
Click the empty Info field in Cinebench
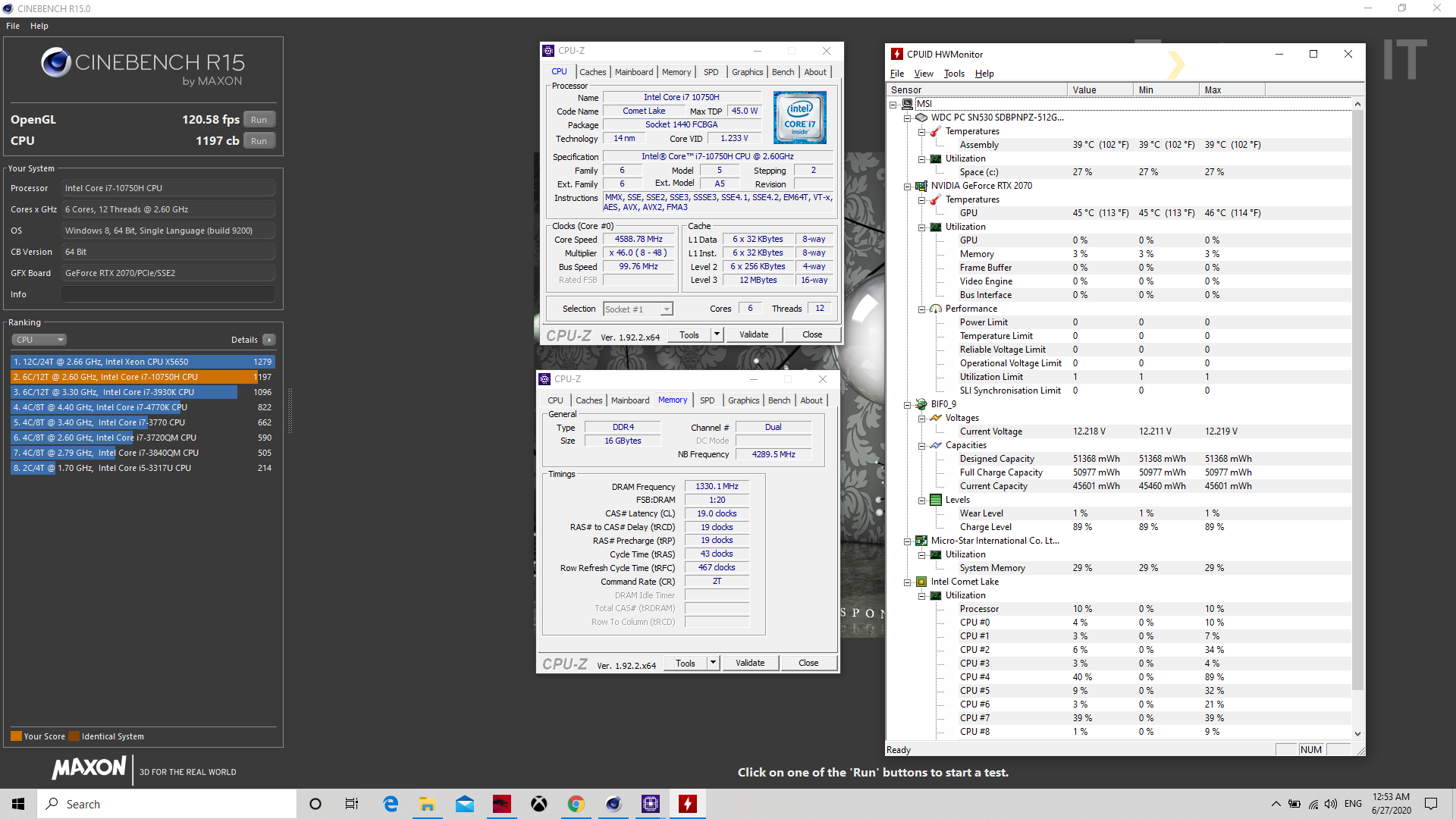point(168,294)
